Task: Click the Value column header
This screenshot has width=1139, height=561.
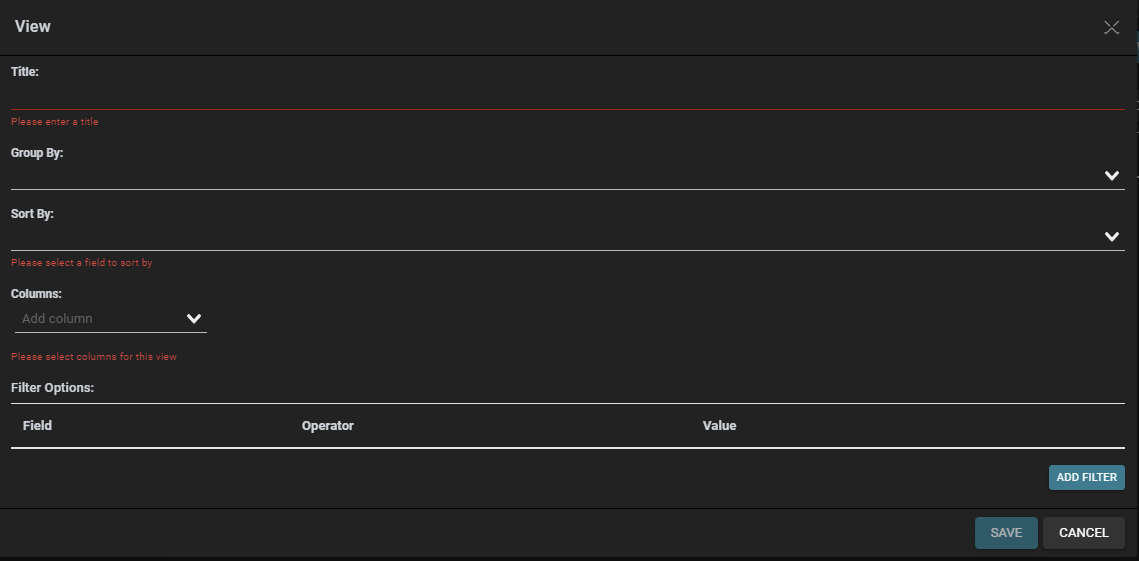Action: point(719,425)
